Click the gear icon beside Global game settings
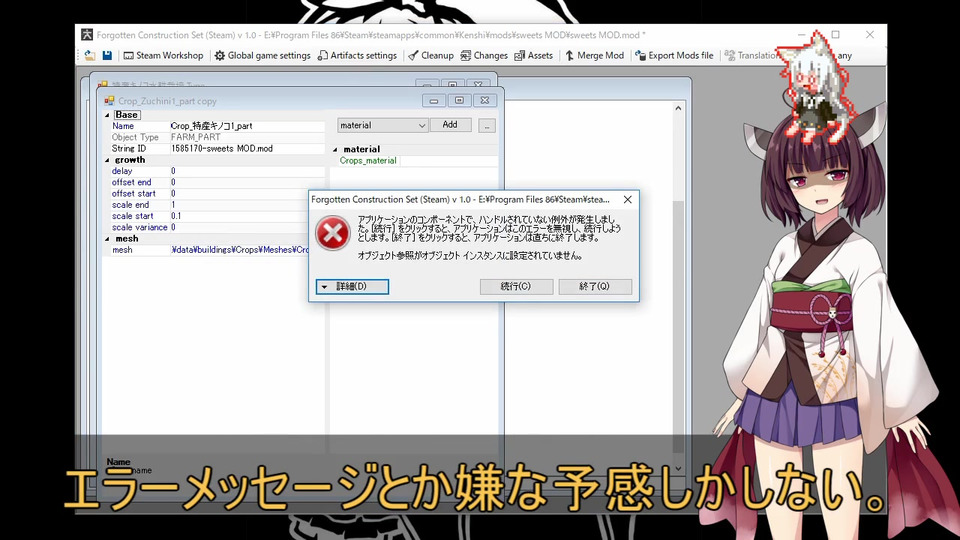This screenshot has width=960, height=540. point(220,55)
